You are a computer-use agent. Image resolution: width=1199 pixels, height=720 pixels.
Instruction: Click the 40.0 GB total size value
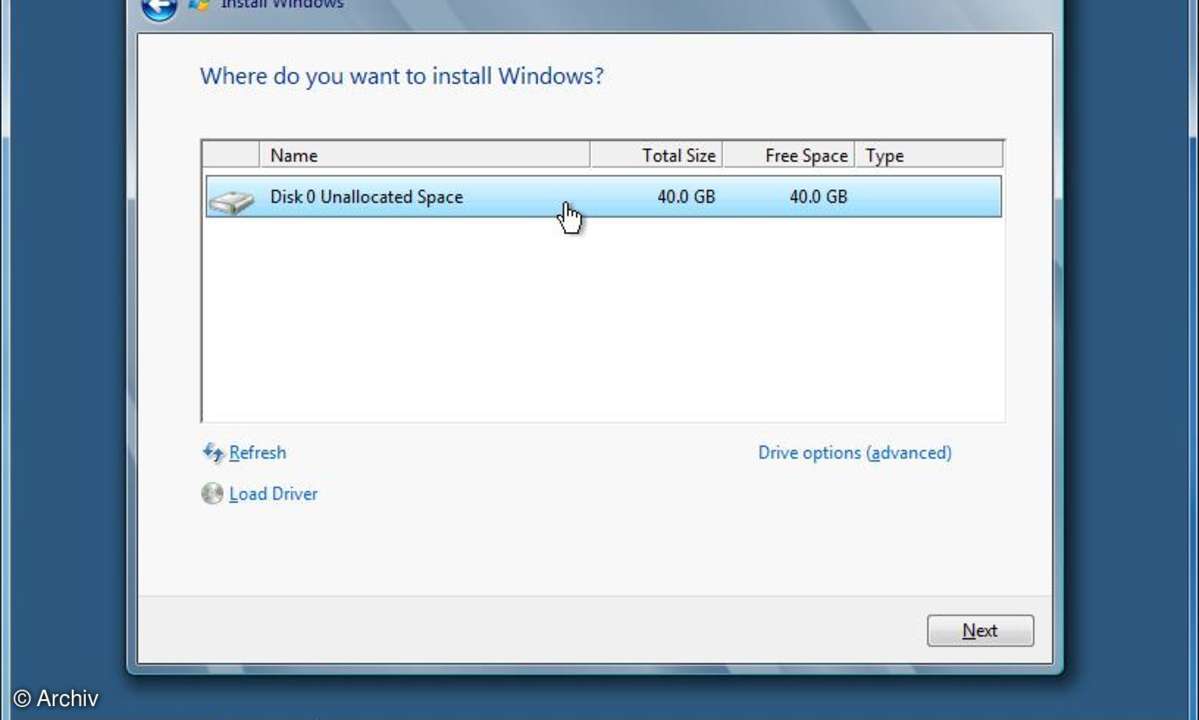(x=686, y=197)
